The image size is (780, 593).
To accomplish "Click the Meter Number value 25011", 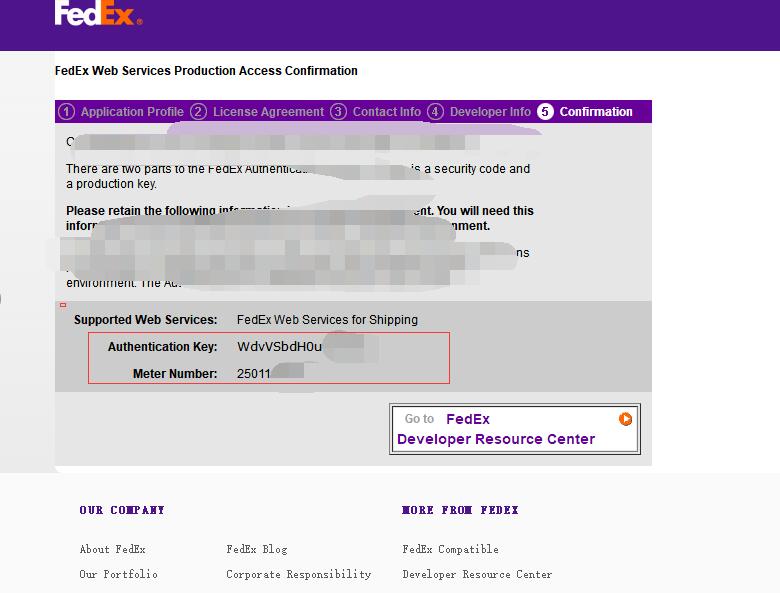I will click(254, 374).
